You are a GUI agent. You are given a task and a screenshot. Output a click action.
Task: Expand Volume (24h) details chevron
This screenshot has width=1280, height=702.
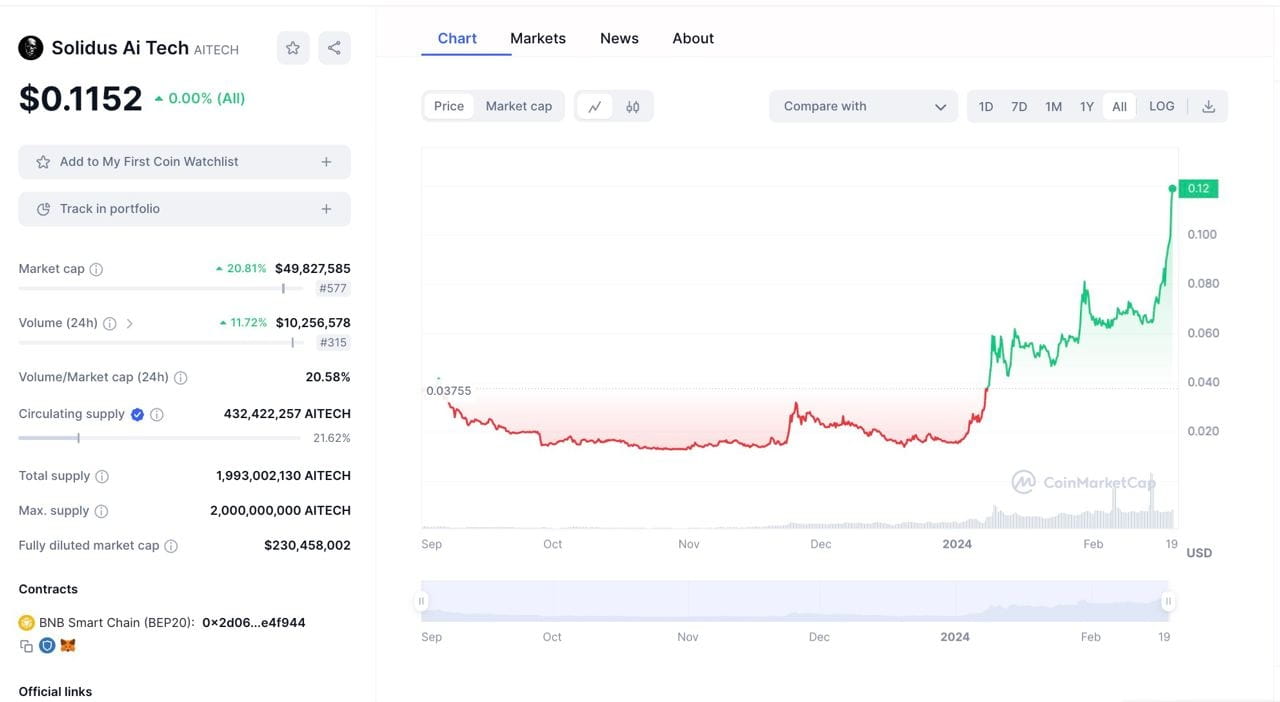130,323
